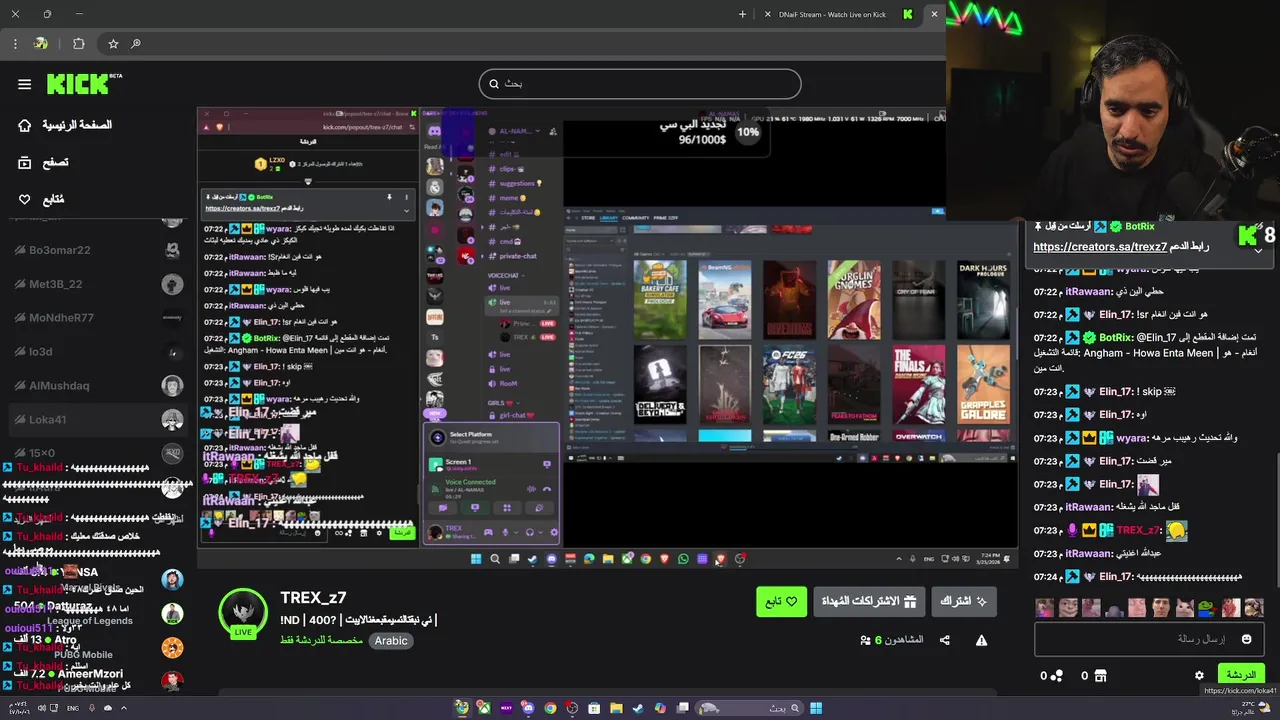Show hidden tray icons chevron
Image resolution: width=1280 pixels, height=720 pixels.
pyautogui.click(x=124, y=708)
